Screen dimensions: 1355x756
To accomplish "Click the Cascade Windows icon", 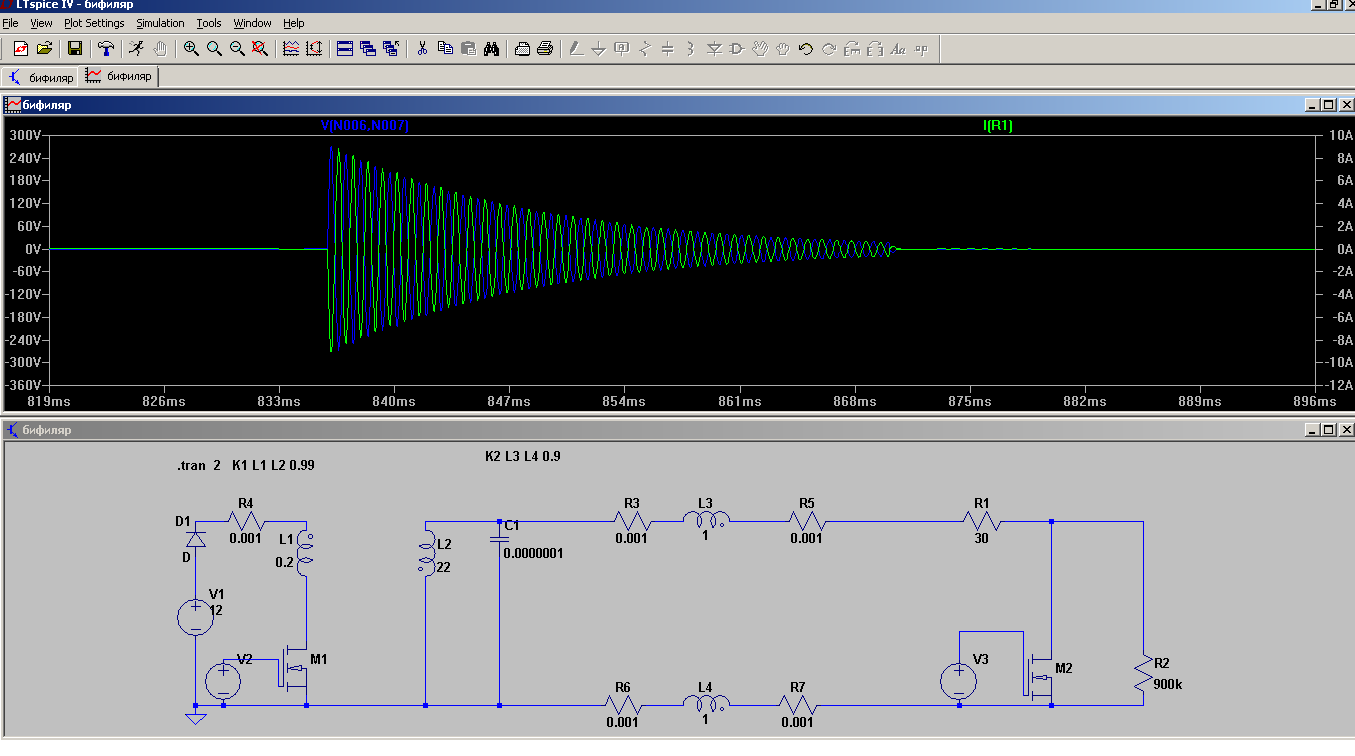I will pyautogui.click(x=368, y=48).
